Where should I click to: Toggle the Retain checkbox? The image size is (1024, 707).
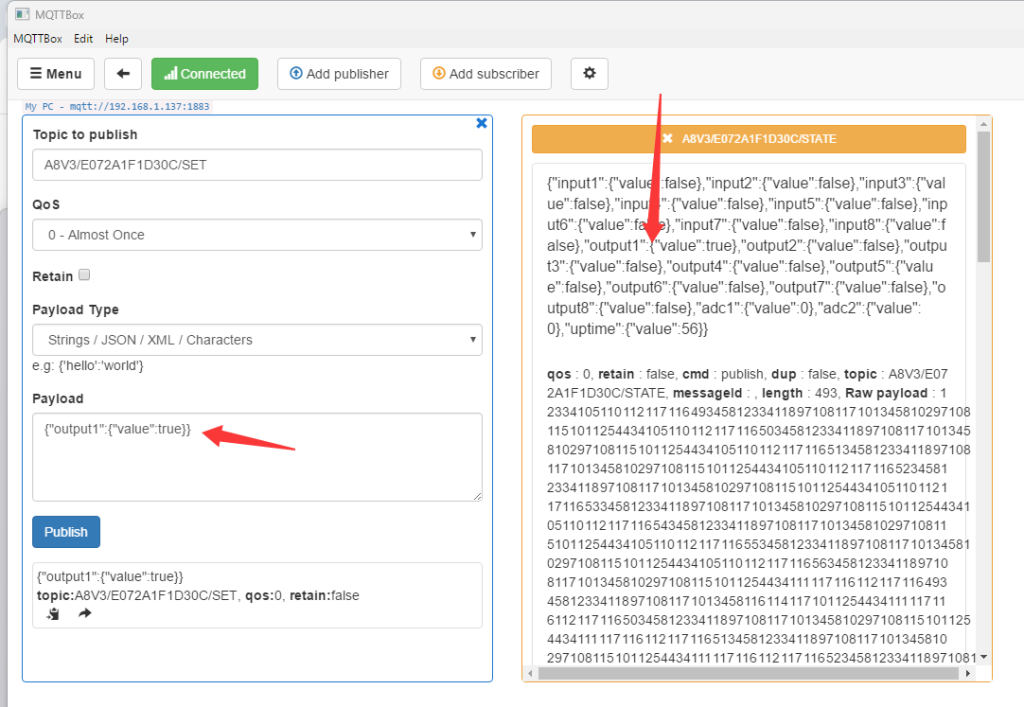point(84,275)
